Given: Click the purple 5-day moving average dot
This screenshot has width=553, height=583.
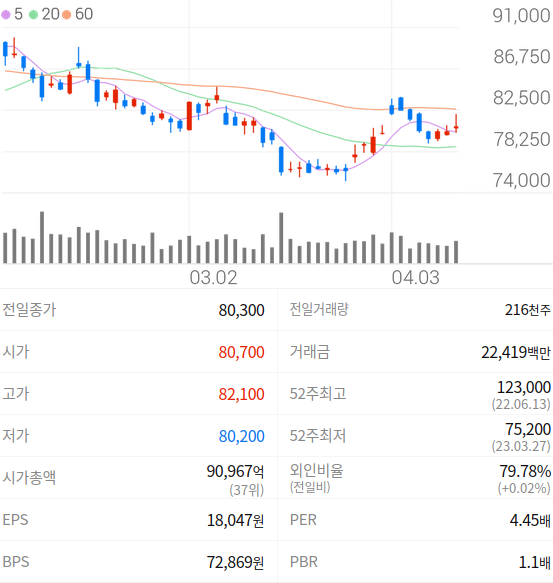Looking at the screenshot, I should (x=6, y=15).
